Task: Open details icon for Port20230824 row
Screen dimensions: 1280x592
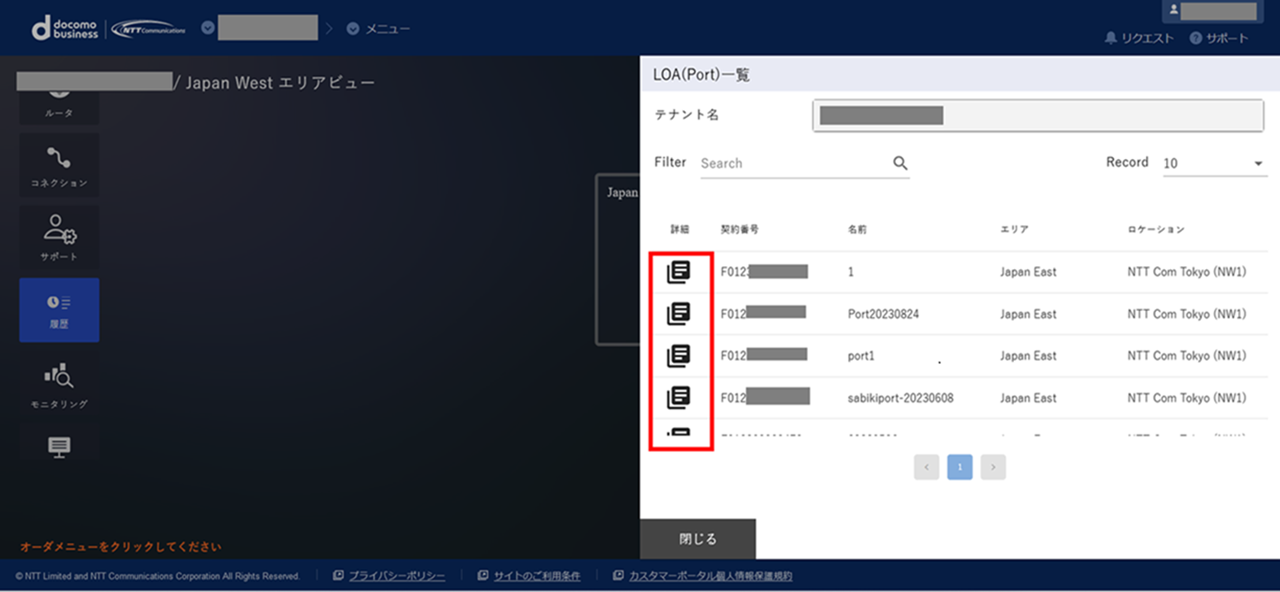Action: click(679, 314)
